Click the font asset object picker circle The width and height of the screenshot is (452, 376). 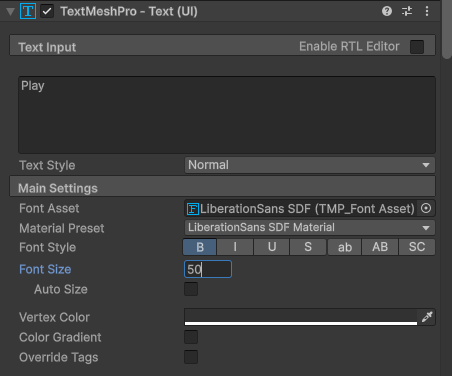(x=426, y=208)
